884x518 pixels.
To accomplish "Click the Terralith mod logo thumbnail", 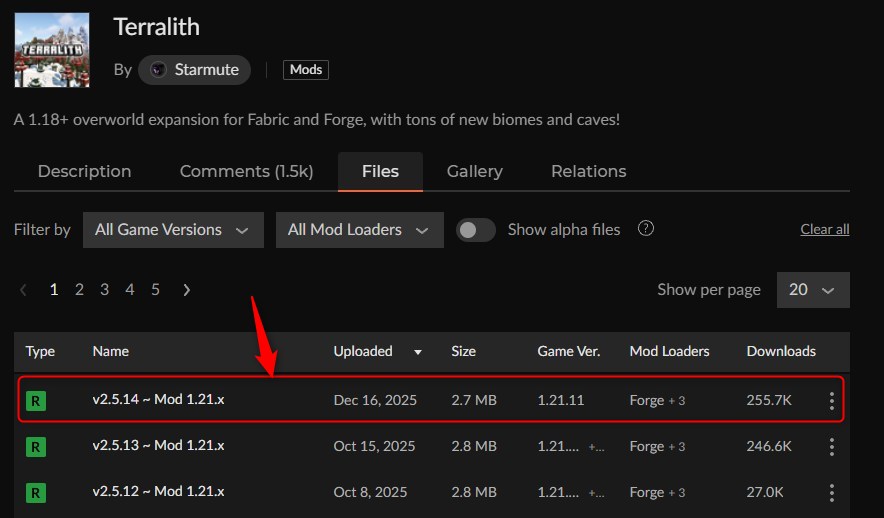I will point(52,50).
